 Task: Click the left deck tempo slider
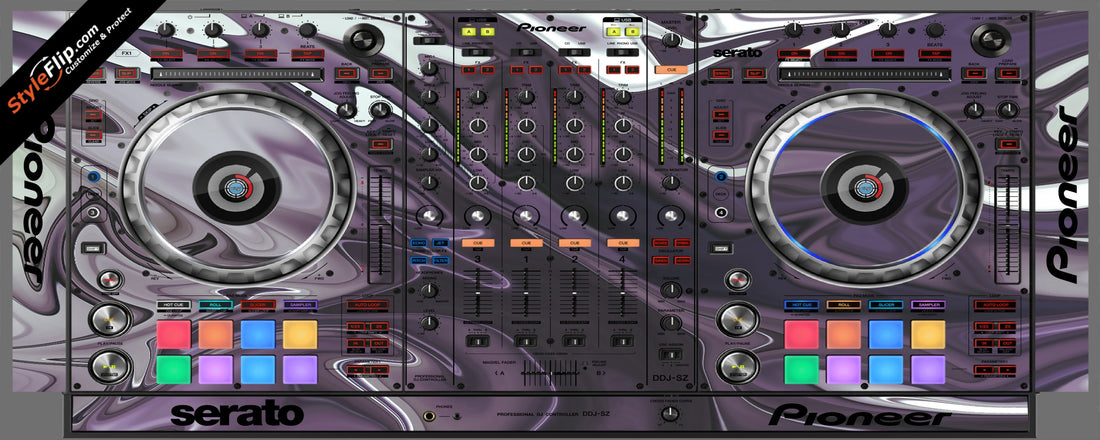[x=382, y=223]
